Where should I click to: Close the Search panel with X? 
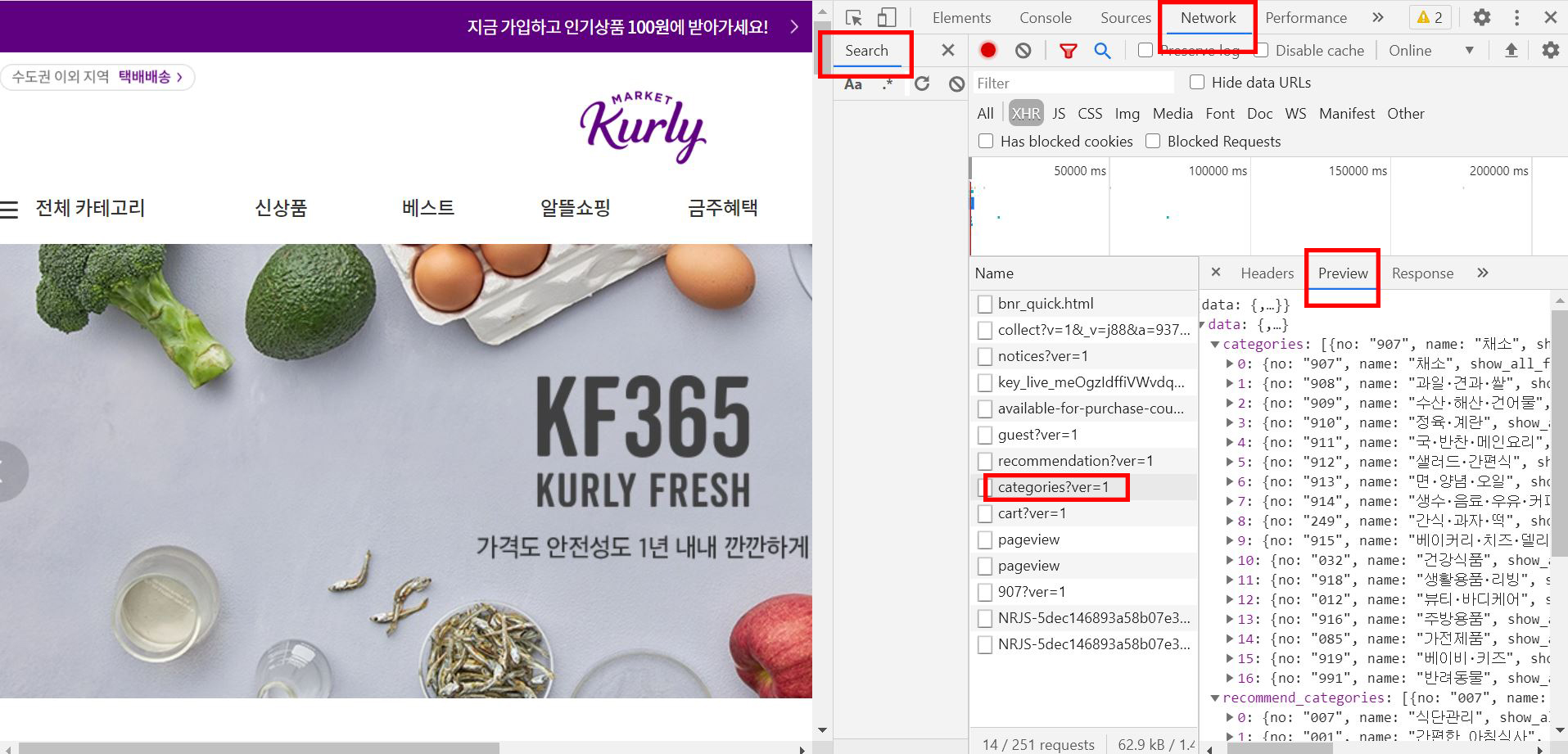pyautogui.click(x=948, y=51)
